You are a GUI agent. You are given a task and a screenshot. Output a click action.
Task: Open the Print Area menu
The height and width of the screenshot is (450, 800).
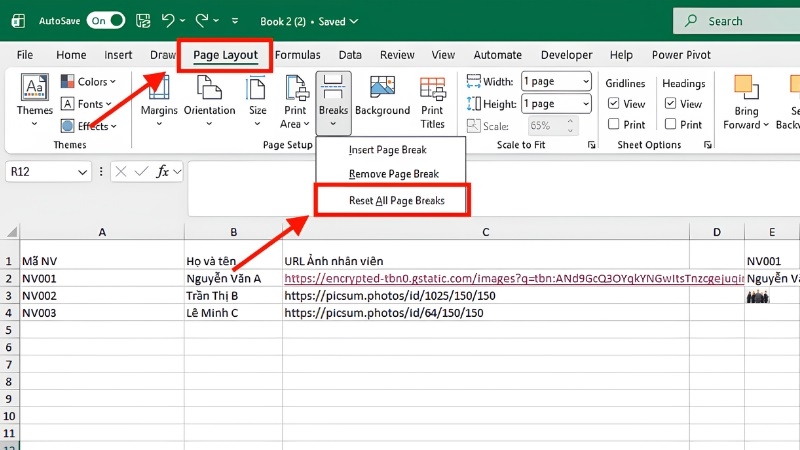coord(295,102)
